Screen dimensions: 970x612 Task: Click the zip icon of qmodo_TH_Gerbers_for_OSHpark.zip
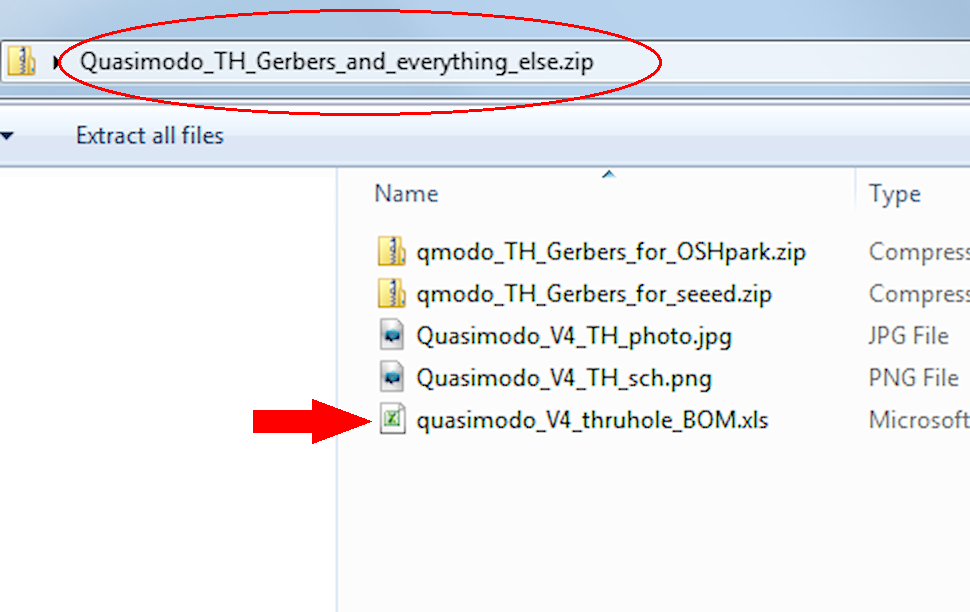(392, 251)
